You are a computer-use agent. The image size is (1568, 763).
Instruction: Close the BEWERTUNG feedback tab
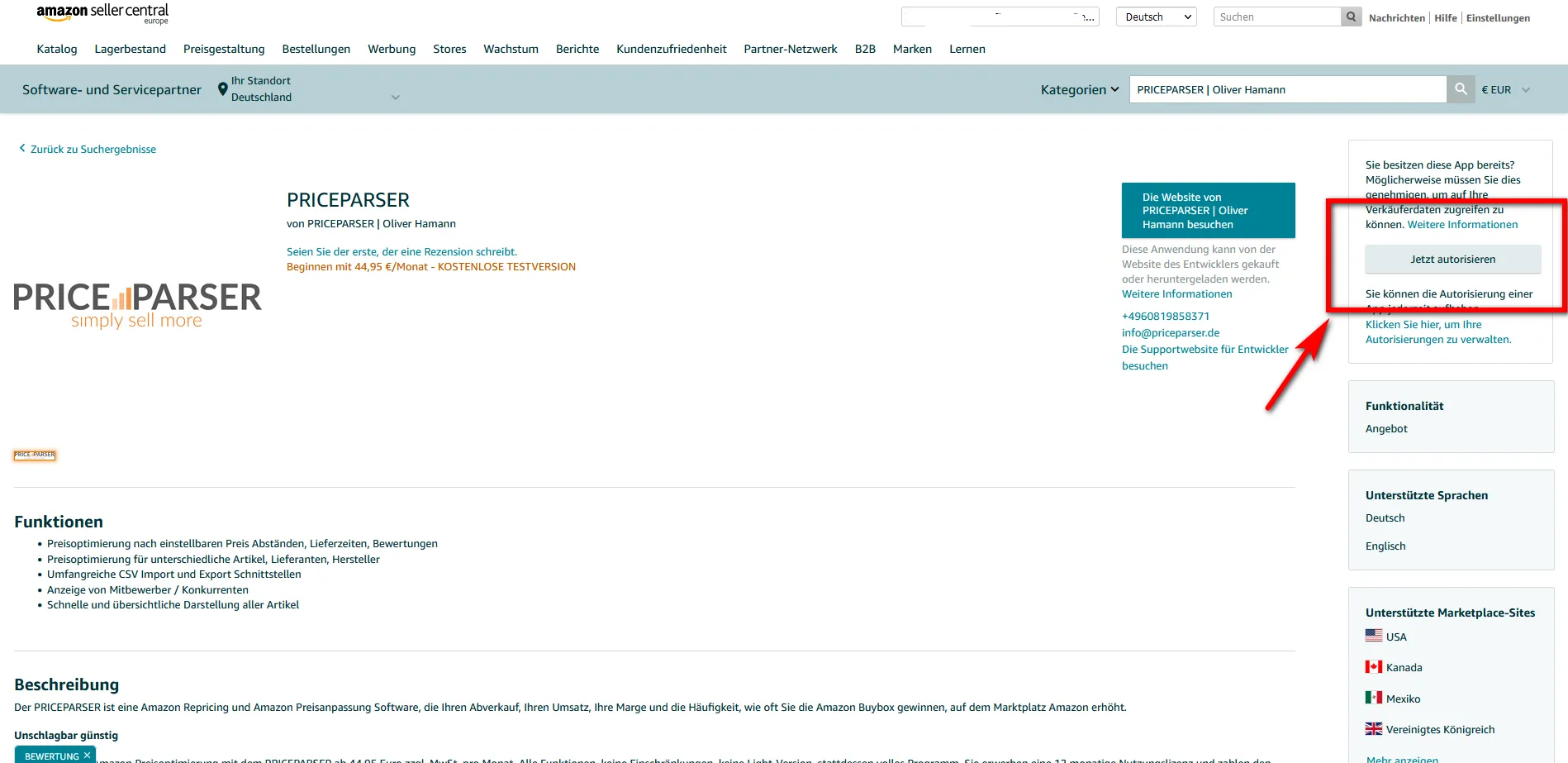(87, 756)
